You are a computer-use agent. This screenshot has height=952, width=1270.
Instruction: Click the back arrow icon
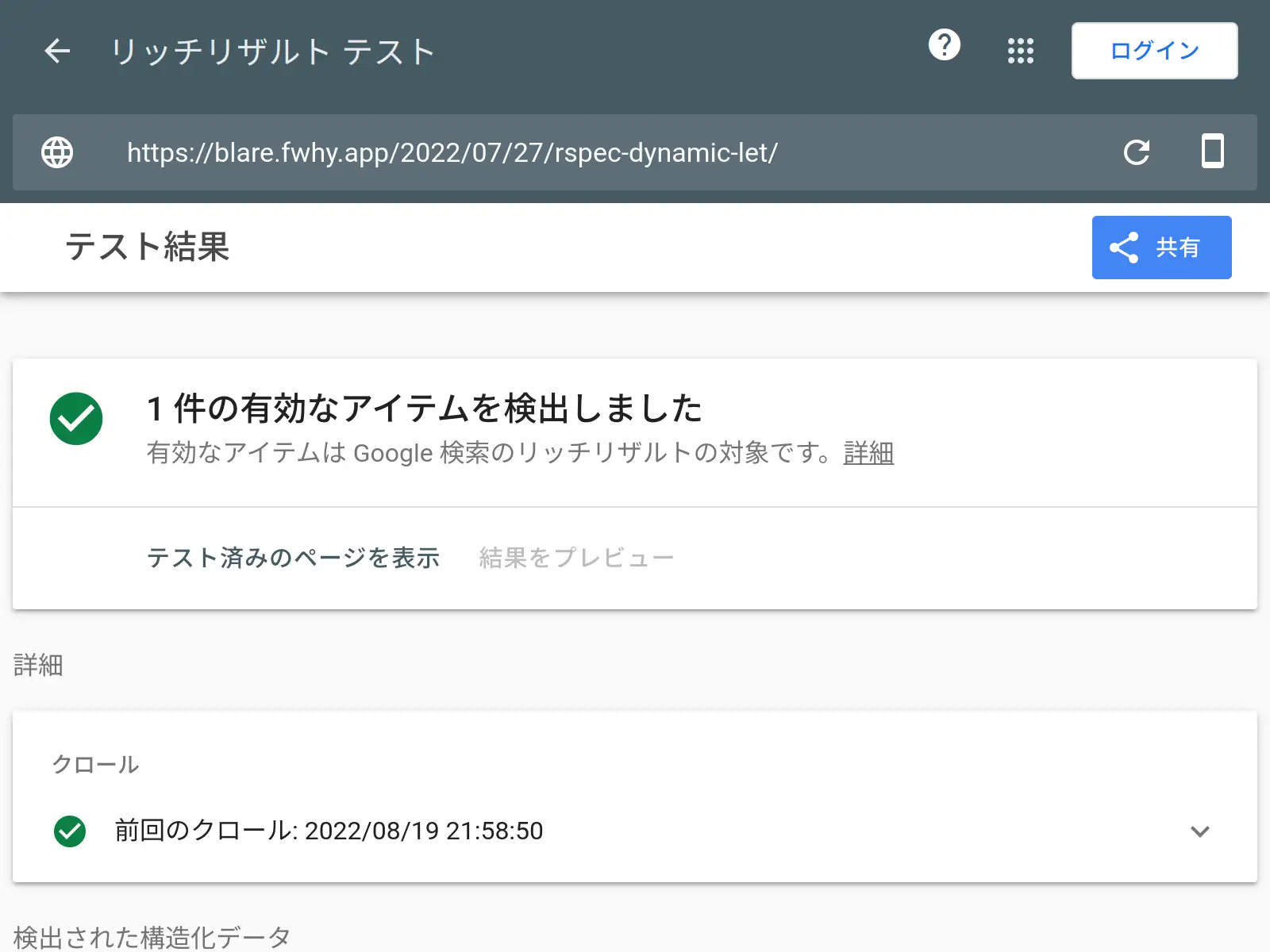click(x=57, y=51)
